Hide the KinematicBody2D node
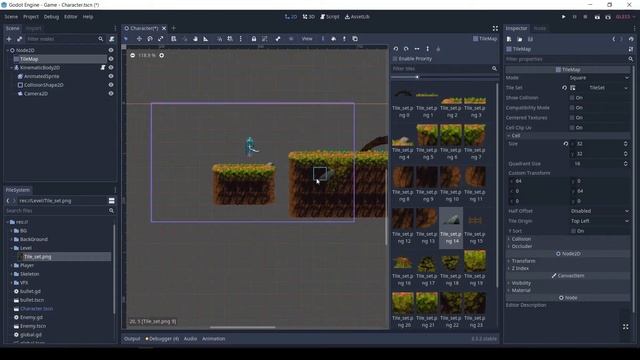 [x=111, y=67]
